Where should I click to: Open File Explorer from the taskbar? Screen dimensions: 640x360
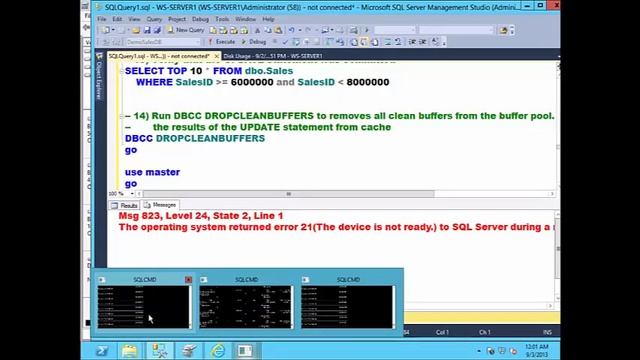coord(130,351)
